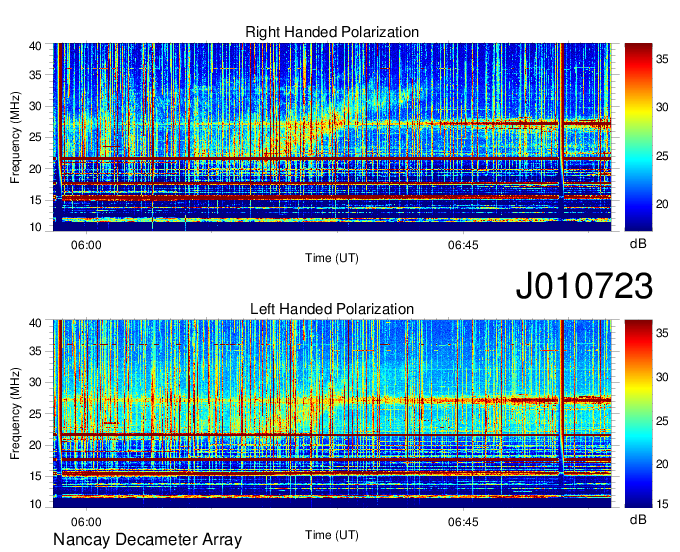Click the top plot 'Frequency (MHz)' axis label
Image resolution: width=680 pixels, height=552 pixels.
15,137
